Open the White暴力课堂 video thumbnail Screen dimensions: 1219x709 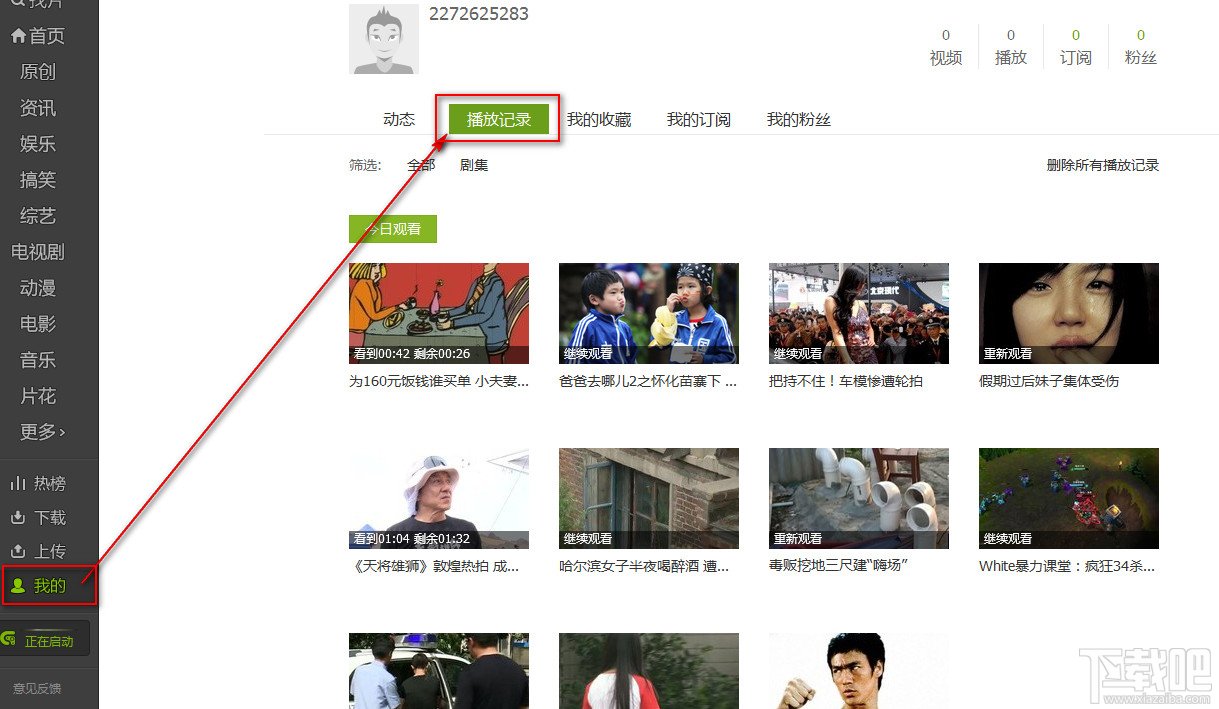[x=1067, y=498]
